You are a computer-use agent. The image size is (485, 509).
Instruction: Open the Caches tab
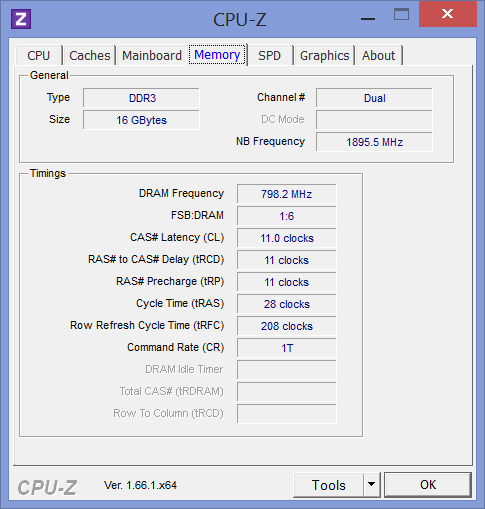(89, 55)
